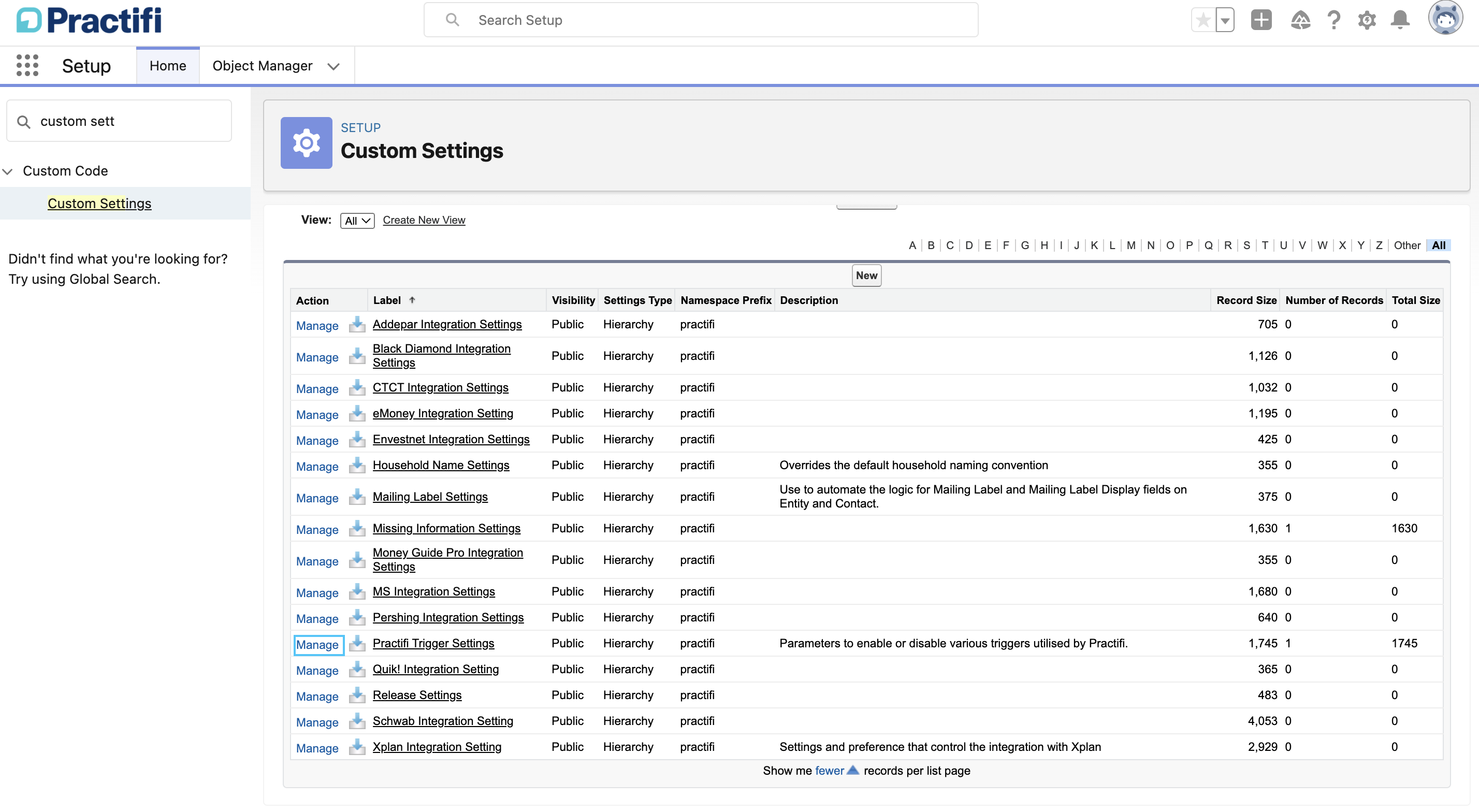Click the Global Actions plus icon
This screenshot has height=812, width=1479.
pyautogui.click(x=1261, y=20)
